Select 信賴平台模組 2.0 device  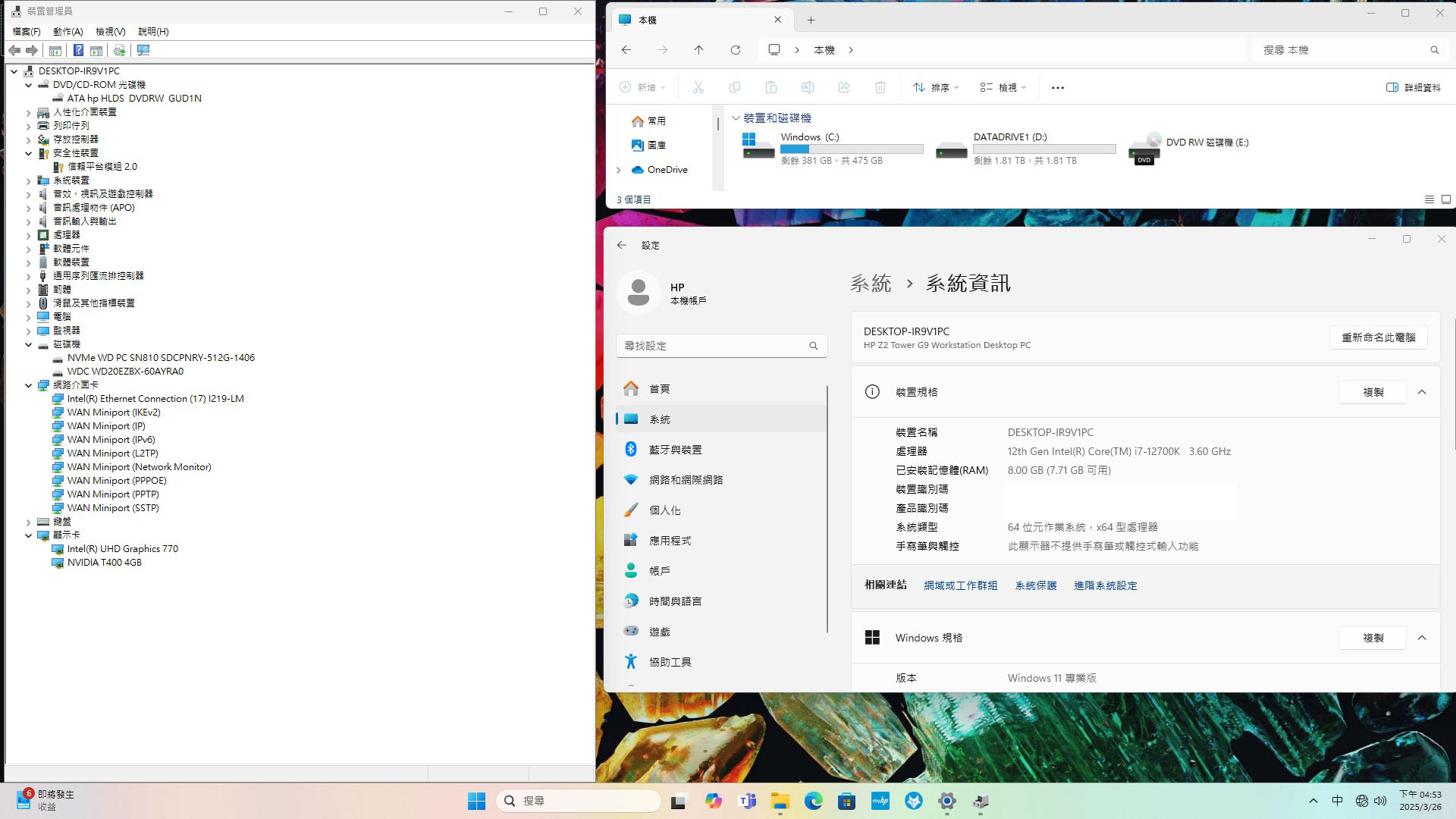102,167
